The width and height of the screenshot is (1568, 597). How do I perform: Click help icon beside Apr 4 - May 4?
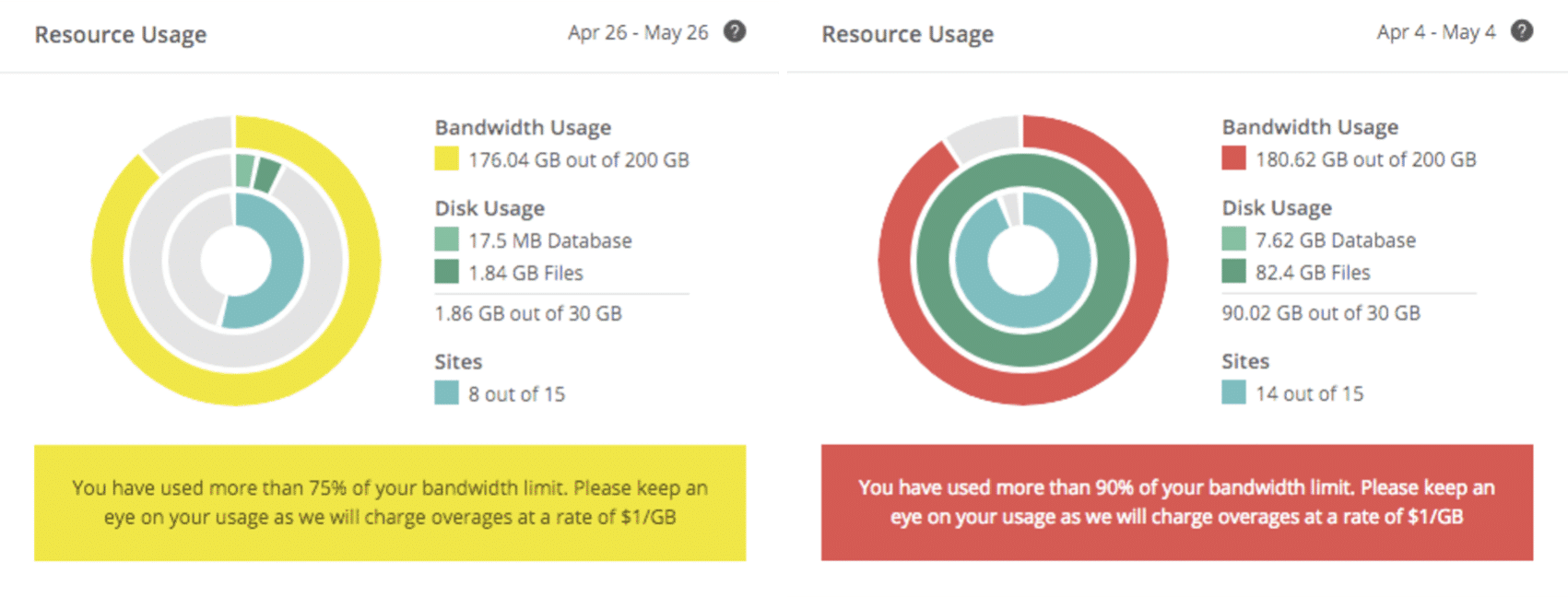tap(1522, 31)
